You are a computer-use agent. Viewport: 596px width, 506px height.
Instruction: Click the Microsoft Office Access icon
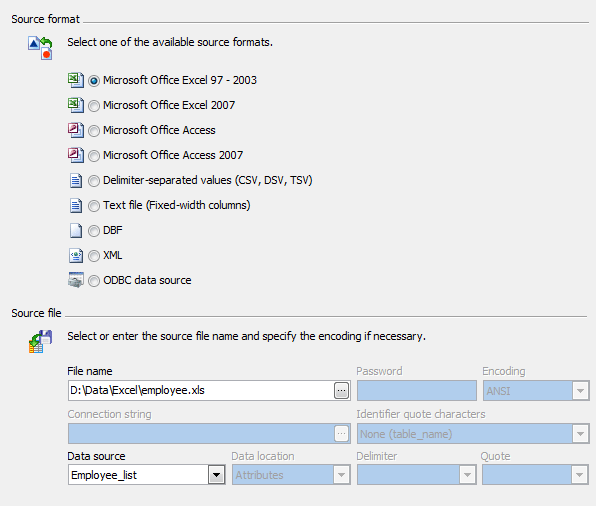pos(76,130)
